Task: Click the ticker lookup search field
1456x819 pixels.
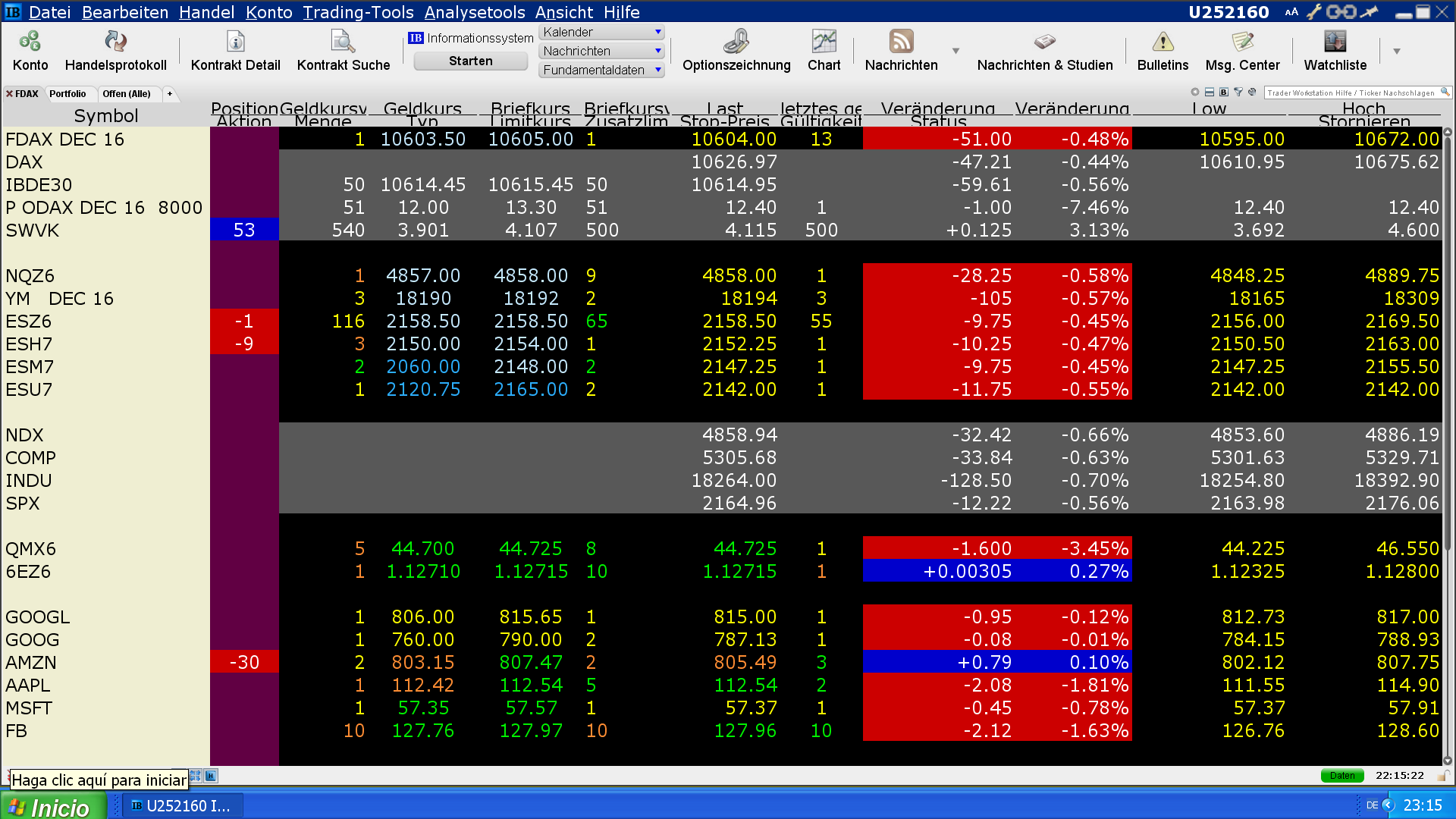Action: 1351,93
